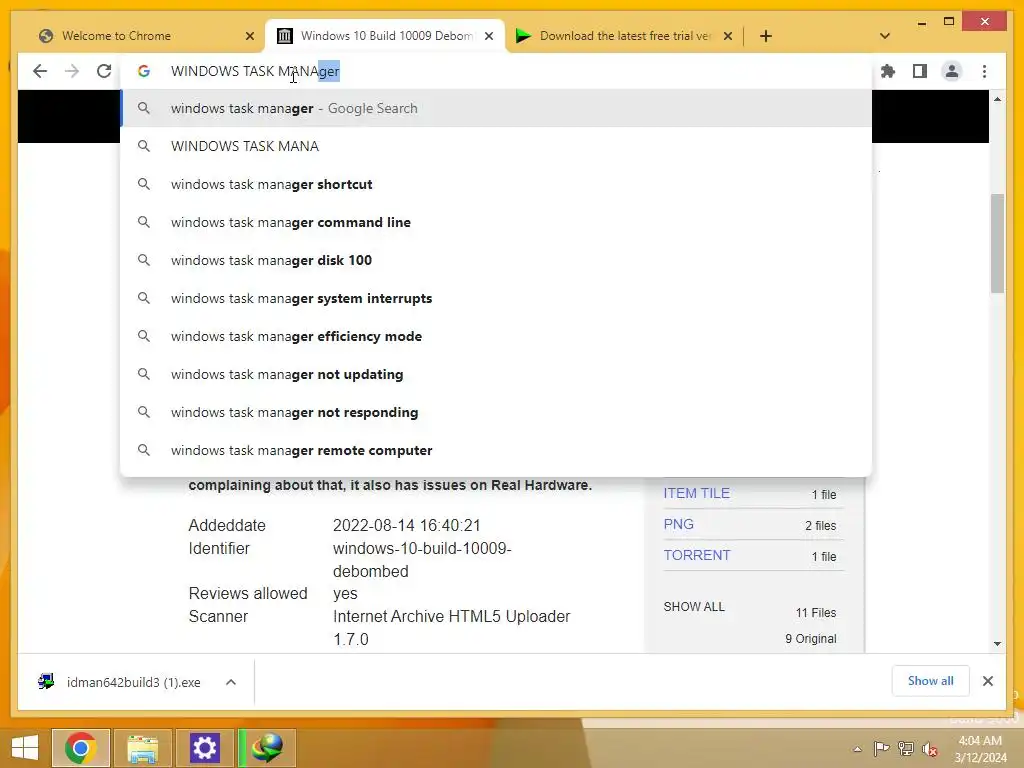The width and height of the screenshot is (1024, 768).
Task: Click the page scrollbar down arrow
Action: [x=997, y=643]
